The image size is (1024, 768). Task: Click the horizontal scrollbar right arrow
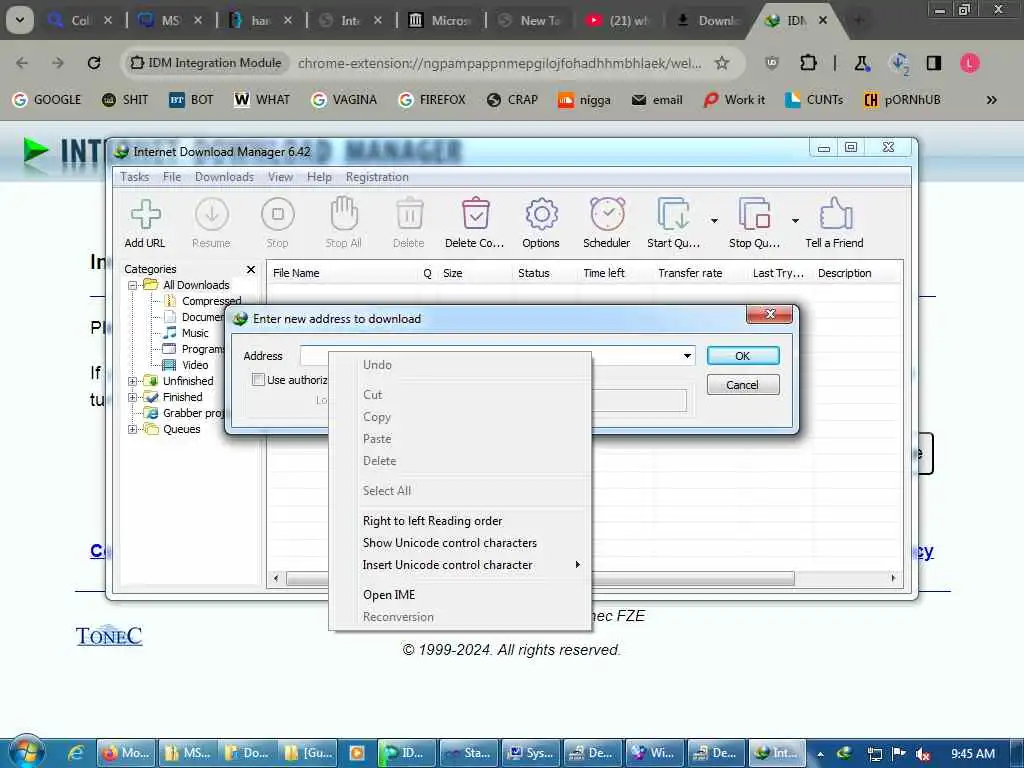[893, 578]
